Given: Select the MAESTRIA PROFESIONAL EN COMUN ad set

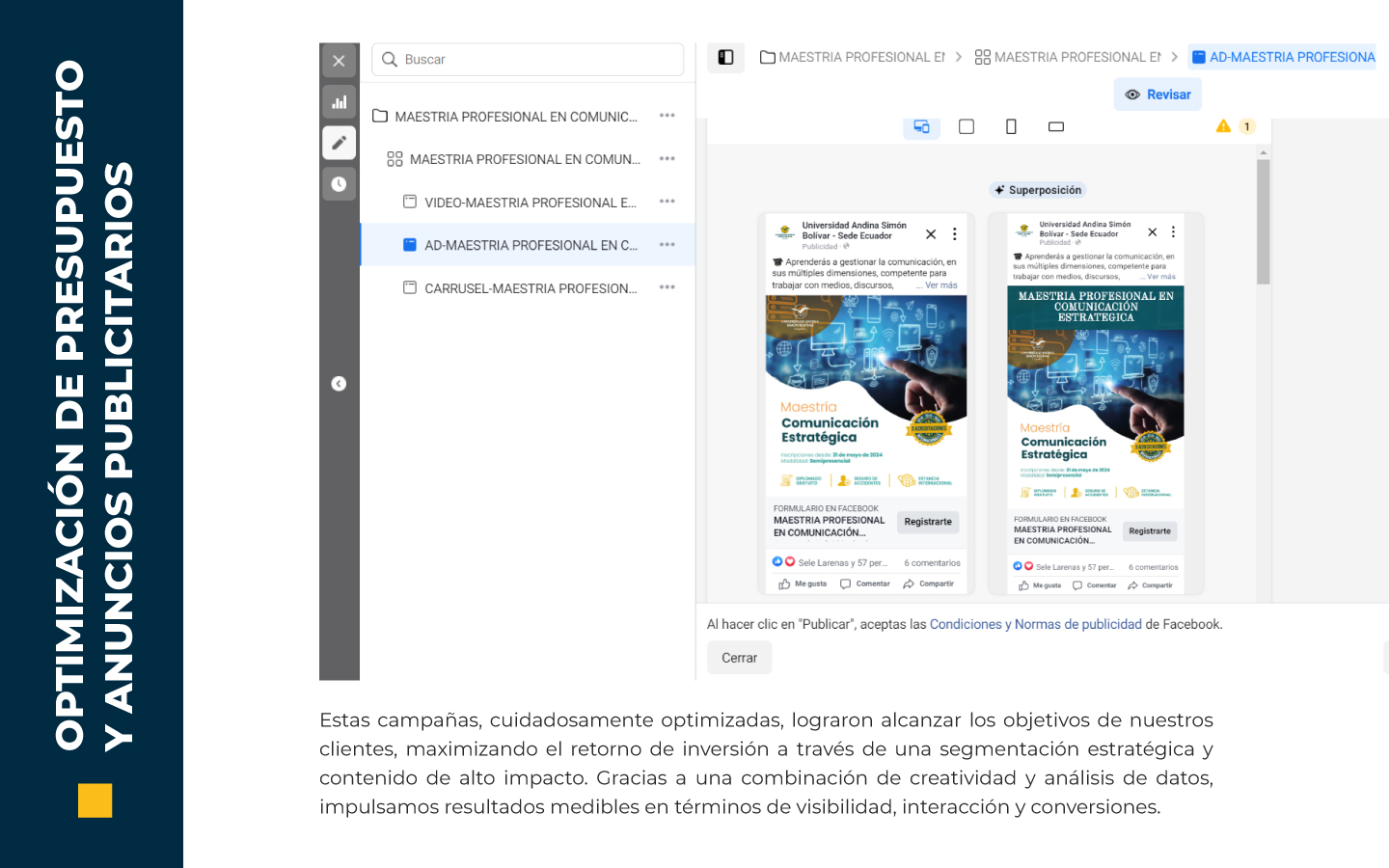Looking at the screenshot, I should click(514, 159).
